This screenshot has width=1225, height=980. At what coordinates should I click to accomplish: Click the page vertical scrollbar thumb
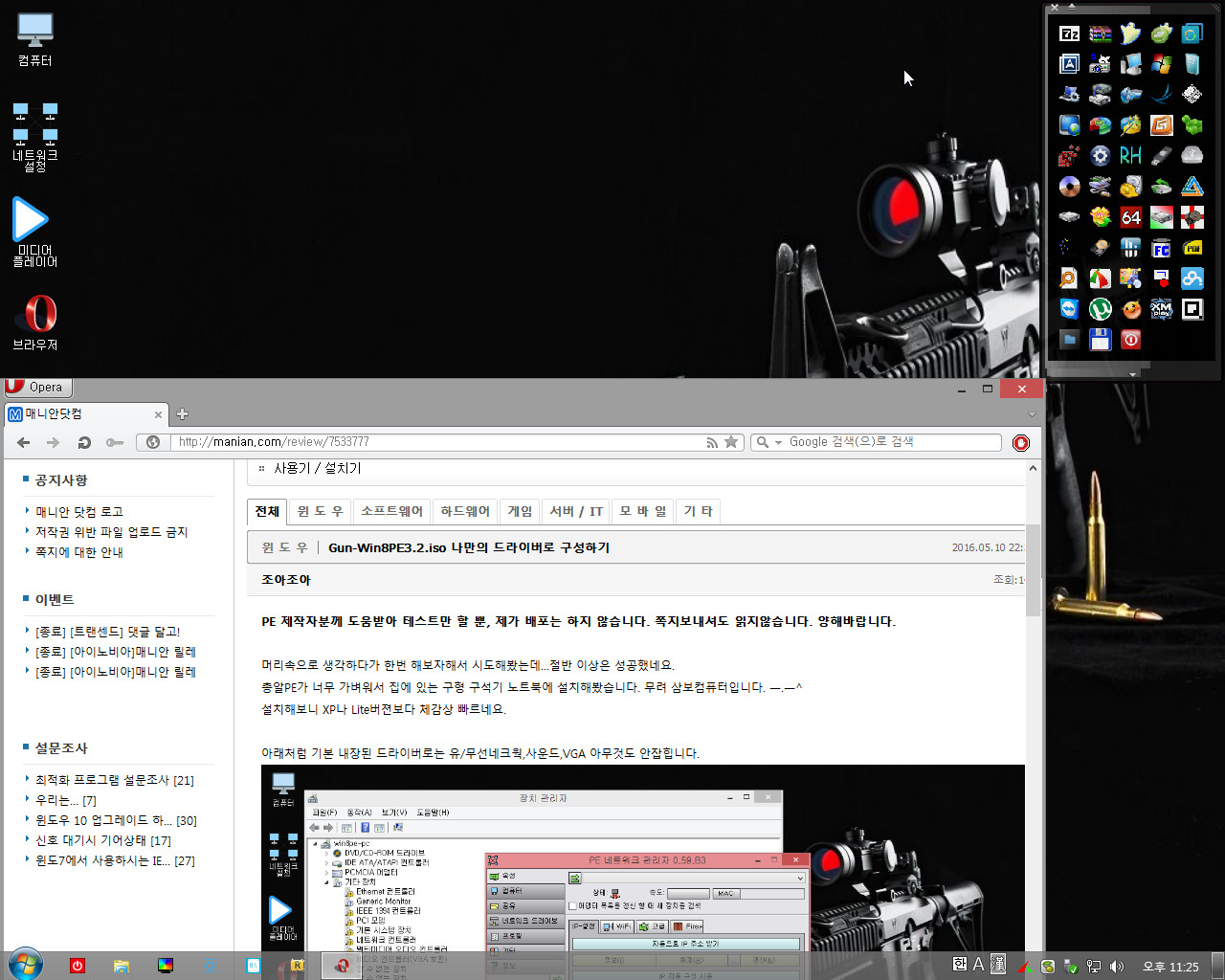click(1033, 569)
